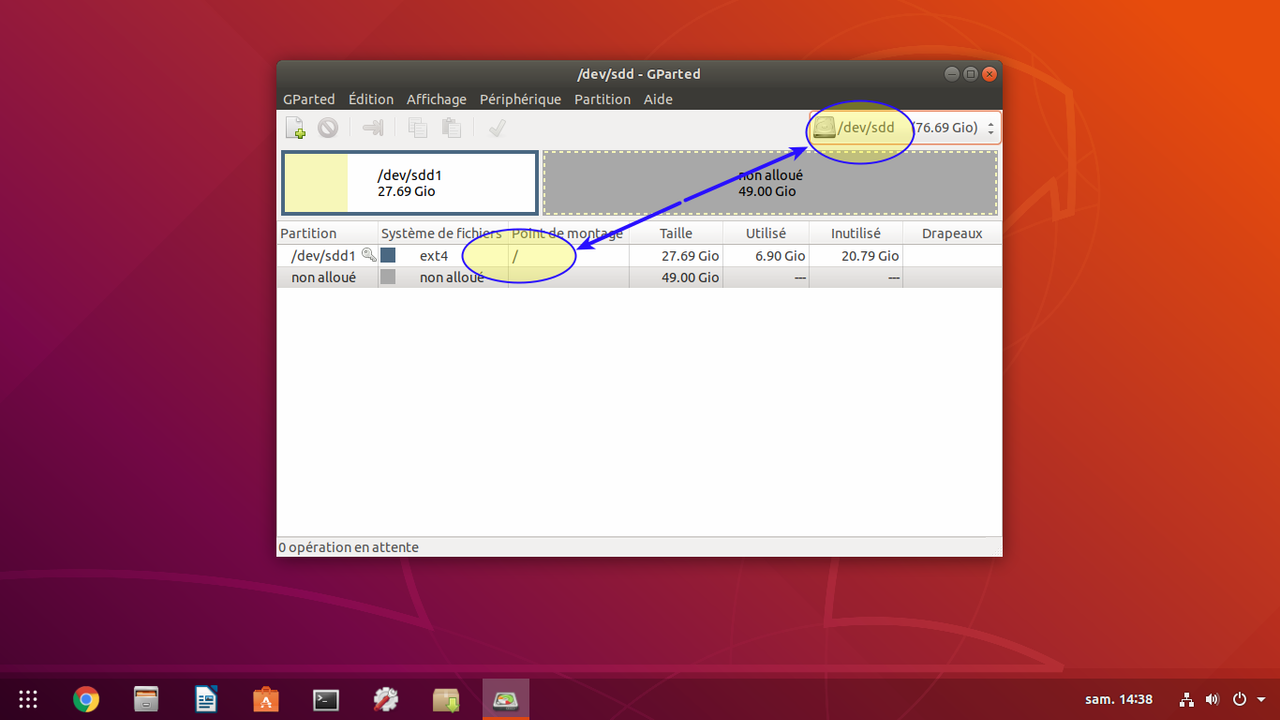Click the resize/move partition toolbar icon
1280x720 pixels.
click(373, 128)
